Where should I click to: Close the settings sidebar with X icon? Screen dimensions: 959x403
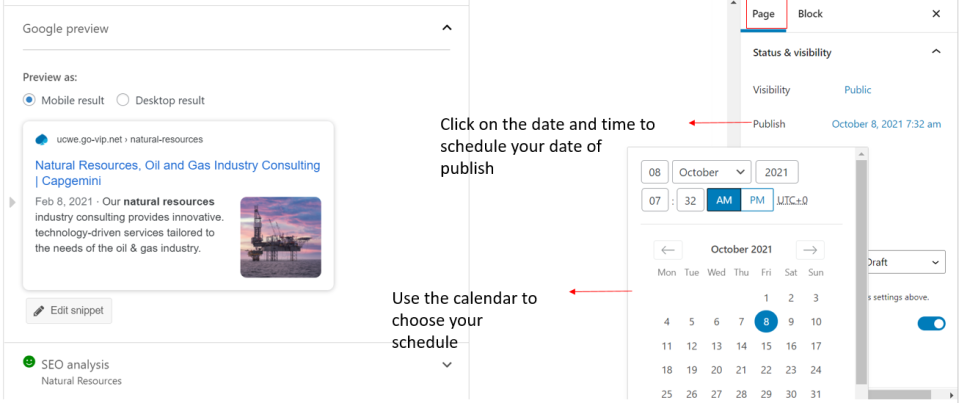point(936,14)
